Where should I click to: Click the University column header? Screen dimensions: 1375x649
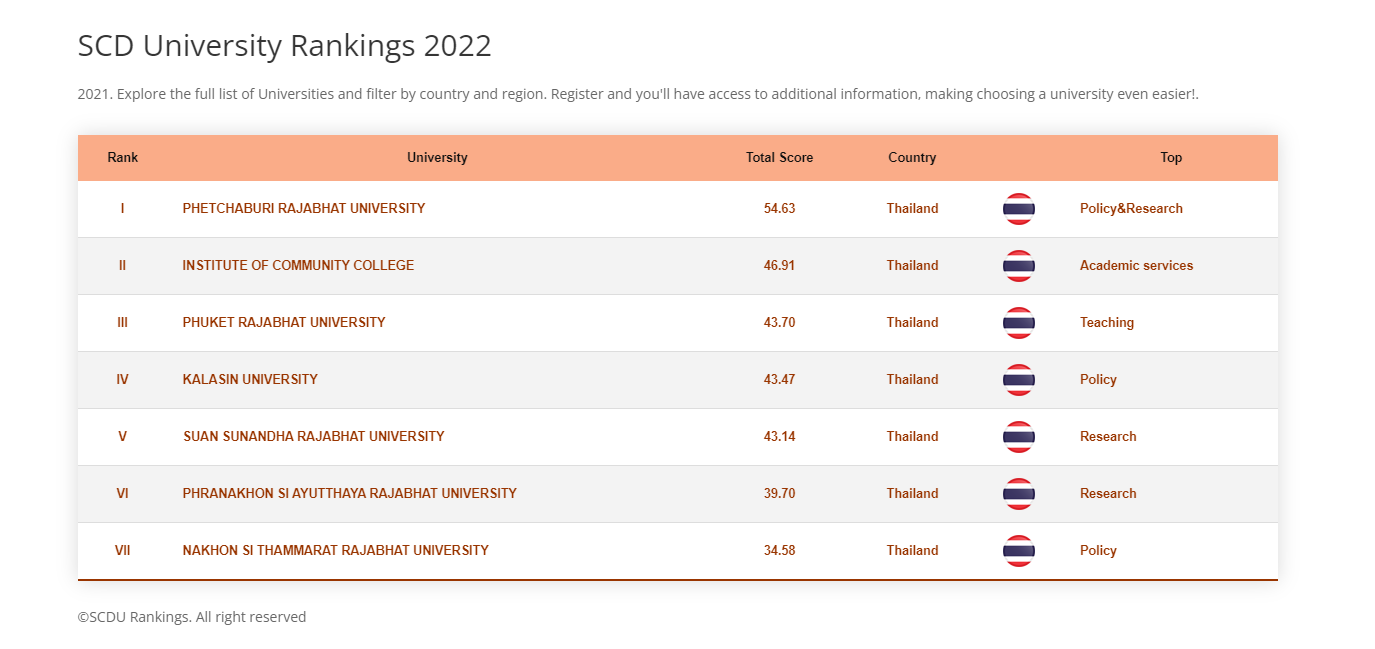coord(437,158)
